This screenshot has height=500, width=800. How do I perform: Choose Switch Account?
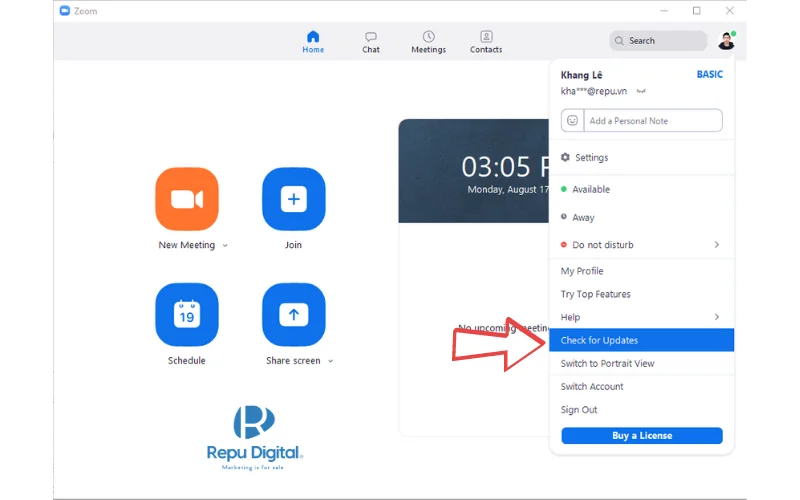click(641, 387)
